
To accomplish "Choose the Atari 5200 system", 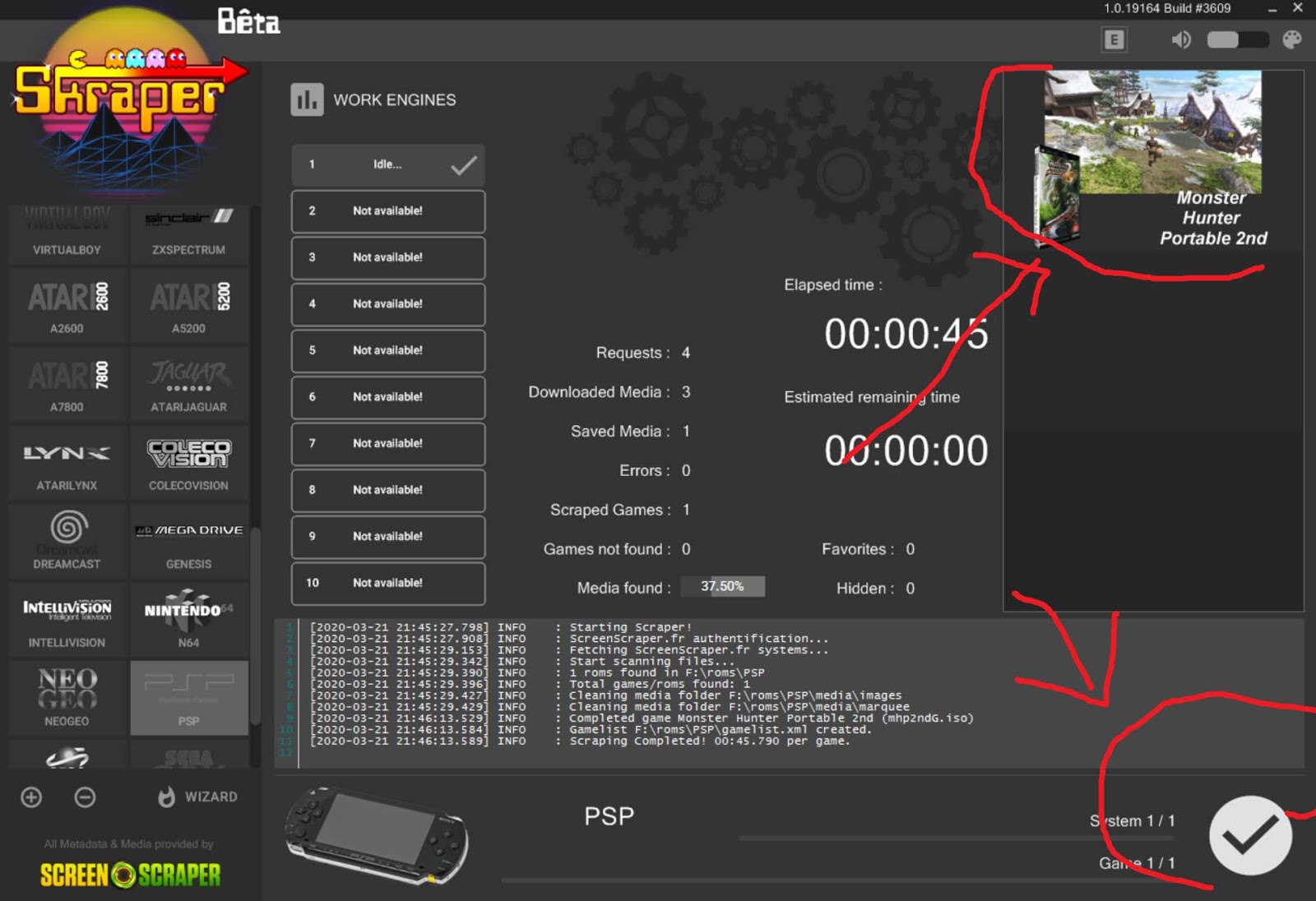I will click(189, 306).
